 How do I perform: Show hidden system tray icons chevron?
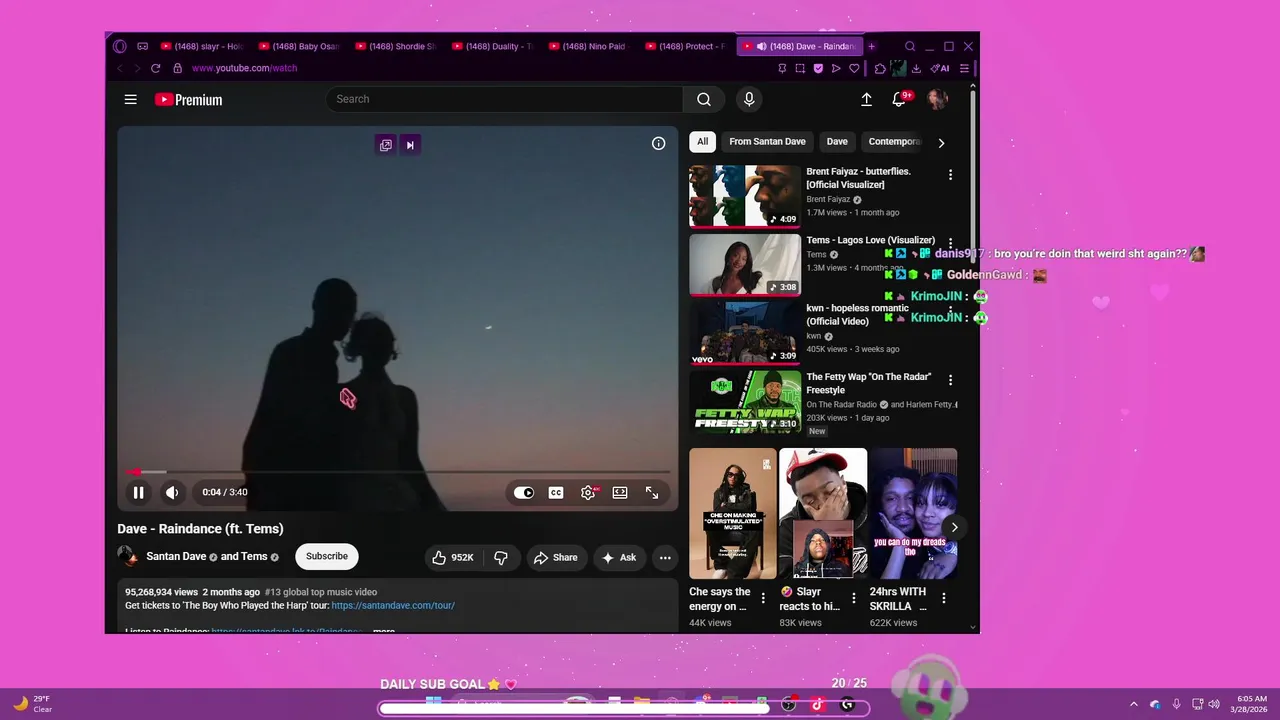point(1133,704)
